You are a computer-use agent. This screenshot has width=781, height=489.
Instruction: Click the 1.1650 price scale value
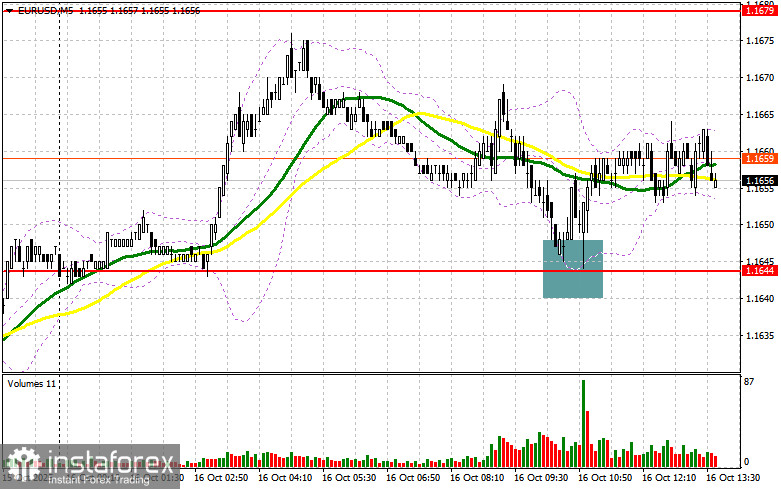click(761, 225)
